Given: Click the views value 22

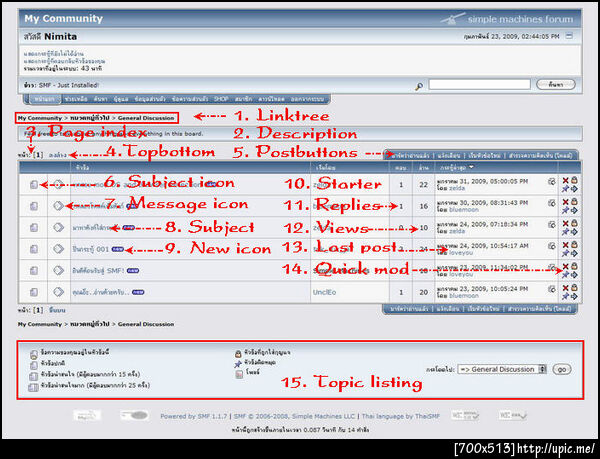Looking at the screenshot, I should (x=423, y=185).
